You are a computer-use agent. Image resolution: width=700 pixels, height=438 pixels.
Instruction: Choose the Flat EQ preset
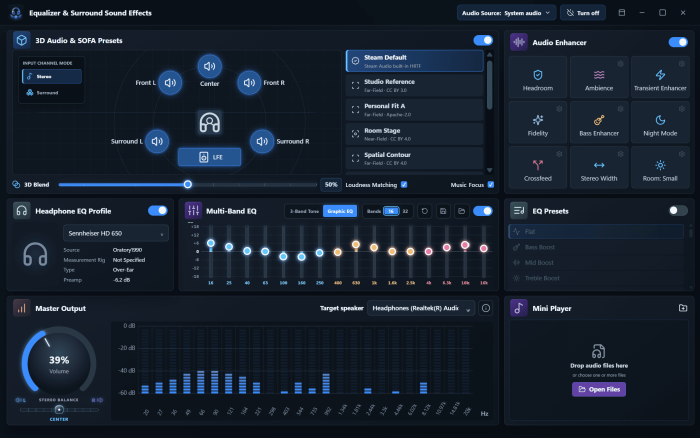[x=596, y=231]
